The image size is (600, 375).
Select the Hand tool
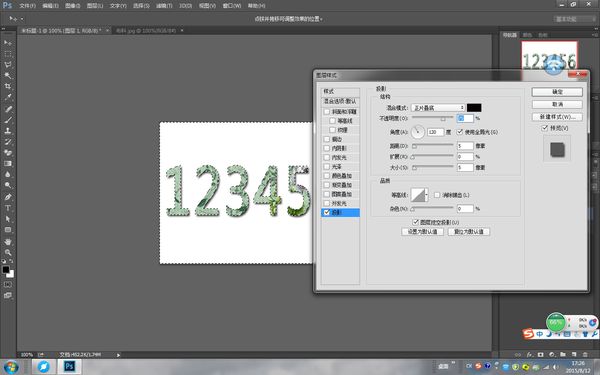[8, 241]
